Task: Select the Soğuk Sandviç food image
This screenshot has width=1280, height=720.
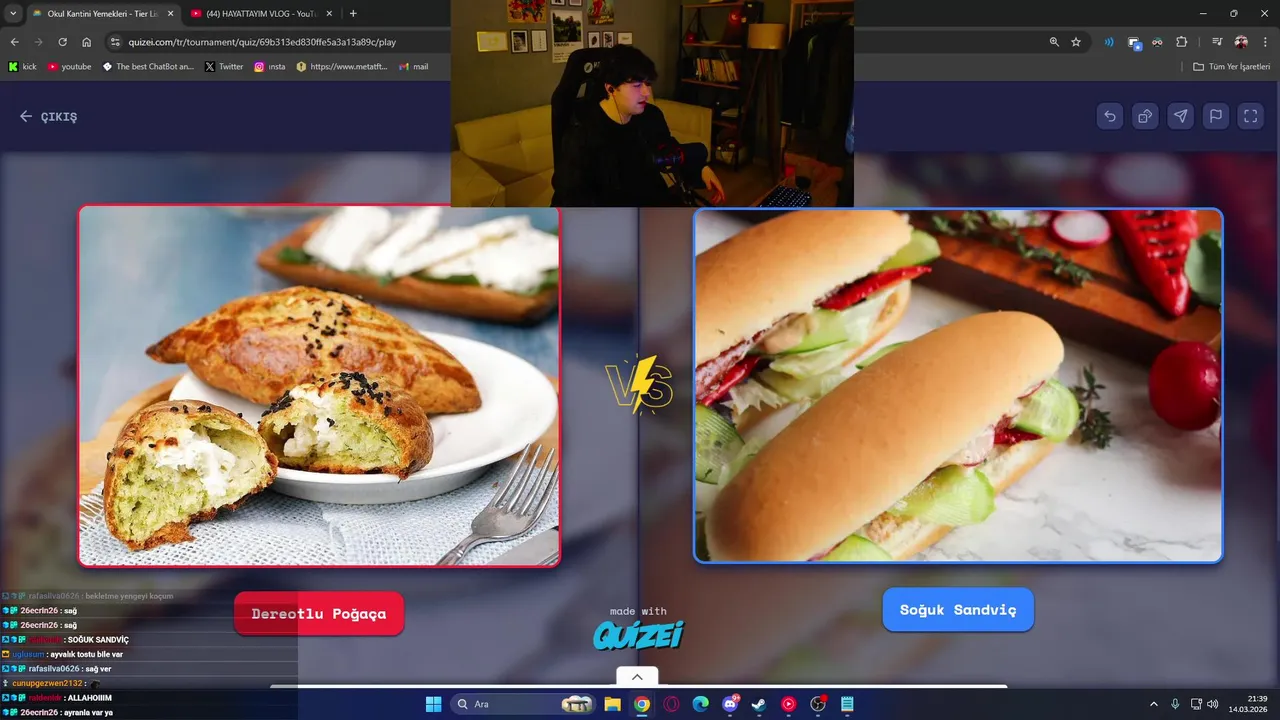Action: pyautogui.click(x=958, y=385)
